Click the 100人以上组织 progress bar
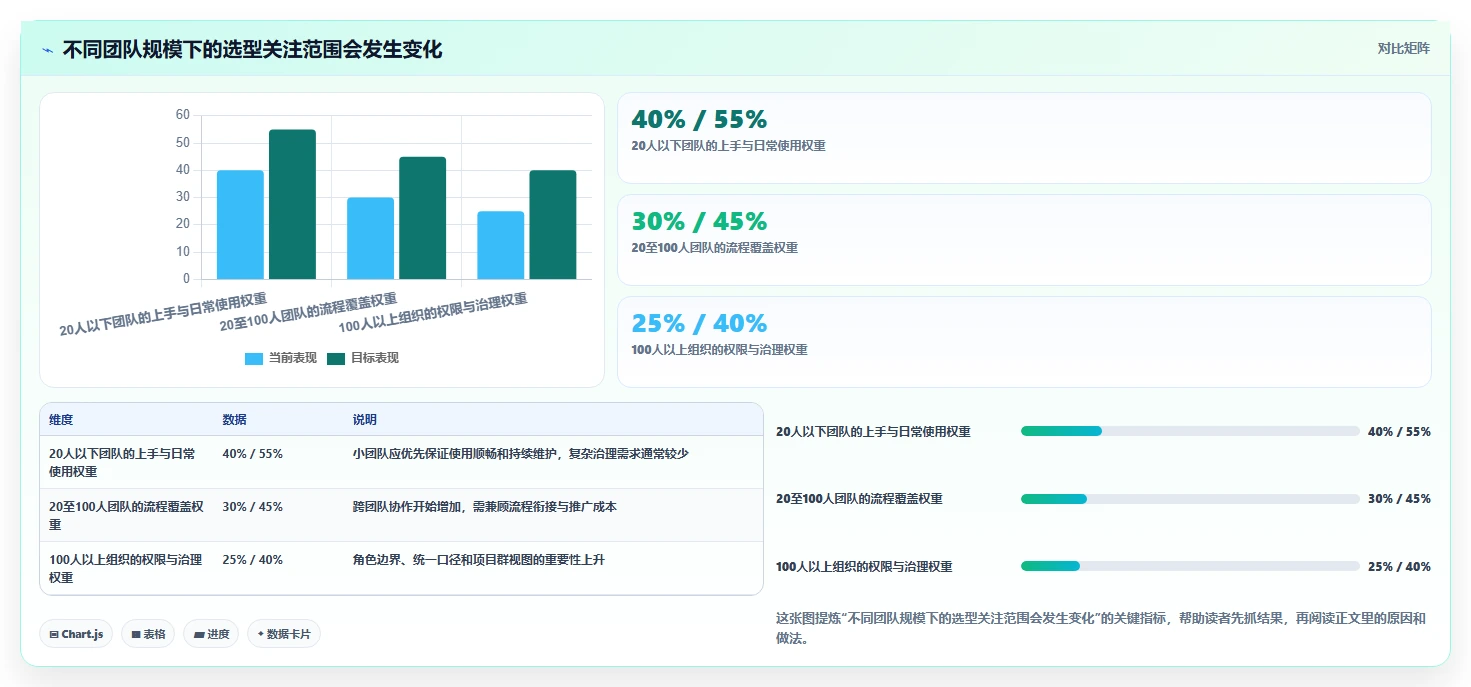1471x687 pixels. tap(1190, 566)
